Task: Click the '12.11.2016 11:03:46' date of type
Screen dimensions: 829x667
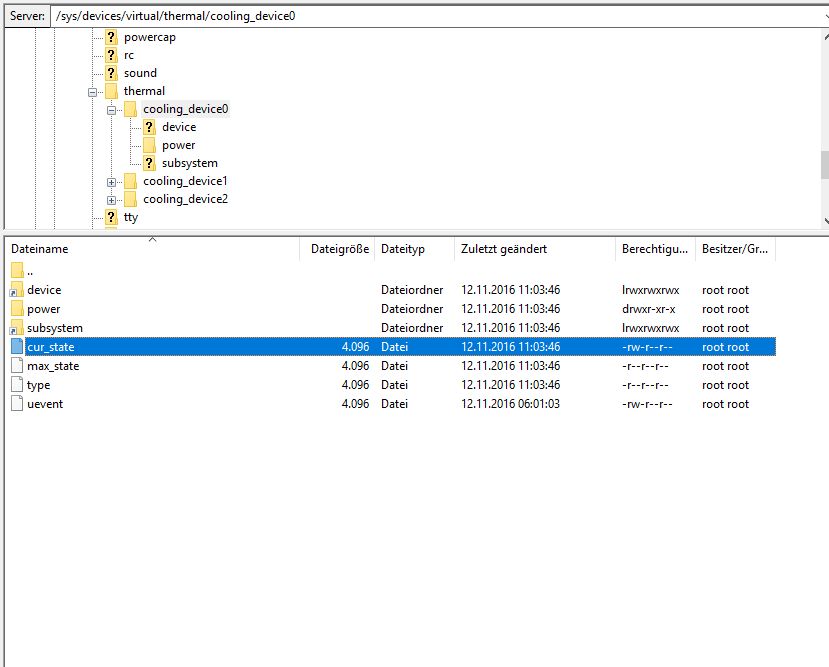Action: pyautogui.click(x=510, y=385)
